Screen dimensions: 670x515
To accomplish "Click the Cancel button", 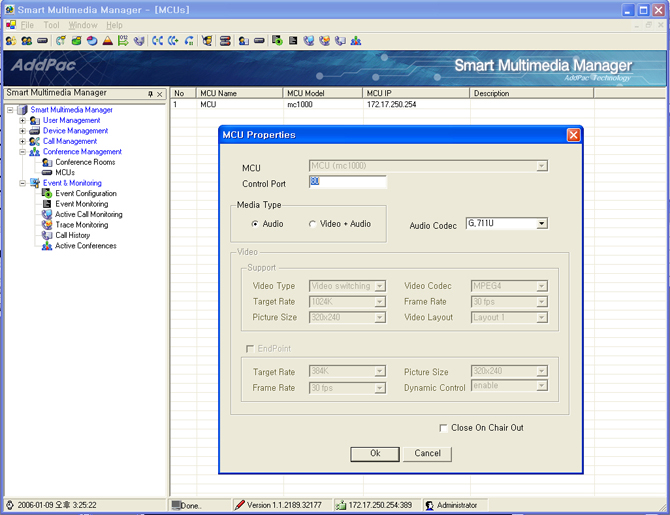I will pyautogui.click(x=427, y=453).
